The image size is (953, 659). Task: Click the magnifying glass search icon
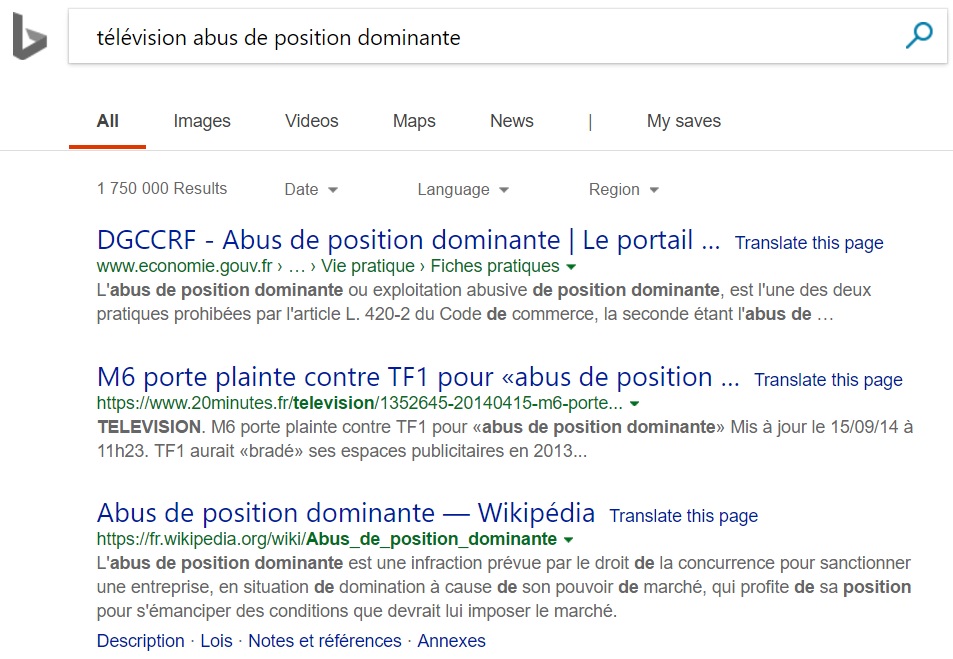pyautogui.click(x=918, y=36)
